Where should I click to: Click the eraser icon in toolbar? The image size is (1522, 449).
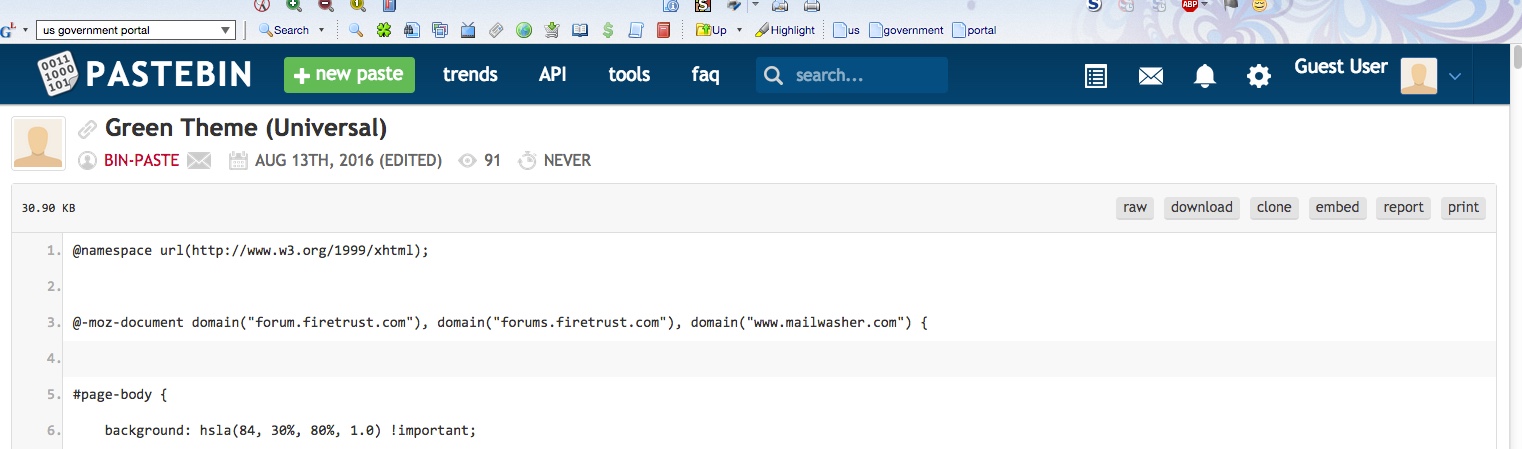(496, 30)
